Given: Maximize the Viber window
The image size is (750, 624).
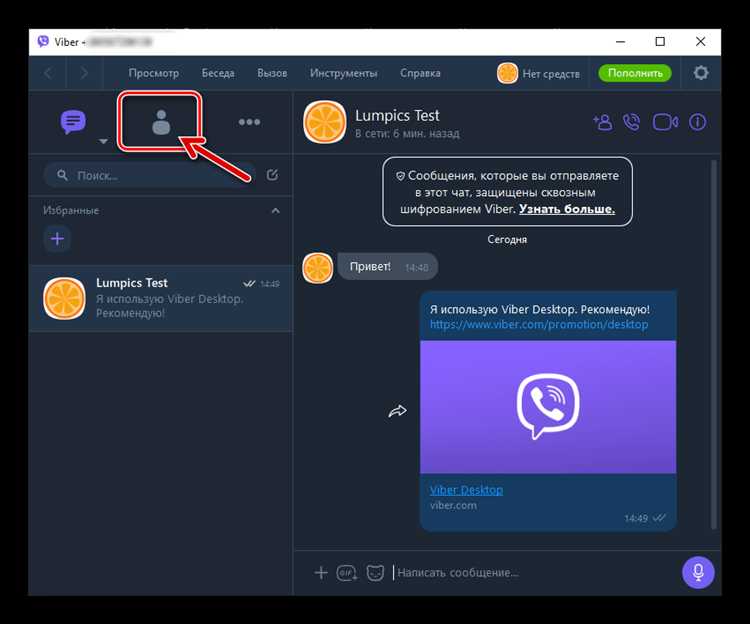Looking at the screenshot, I should coord(660,42).
